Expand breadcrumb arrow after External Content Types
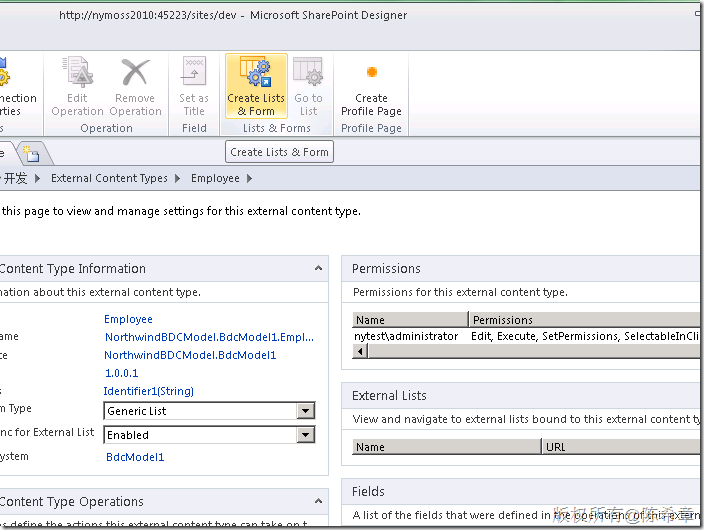The height and width of the screenshot is (530, 704). (x=177, y=178)
